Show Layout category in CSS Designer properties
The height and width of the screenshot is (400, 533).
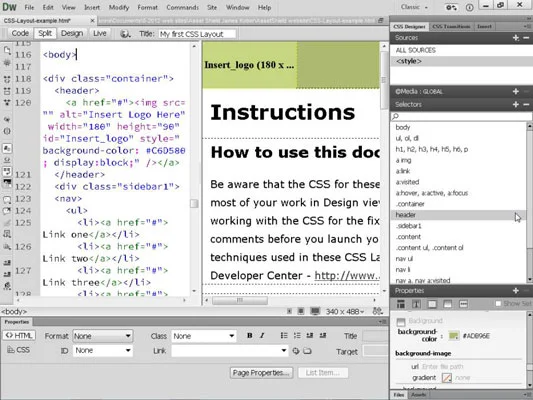401,304
